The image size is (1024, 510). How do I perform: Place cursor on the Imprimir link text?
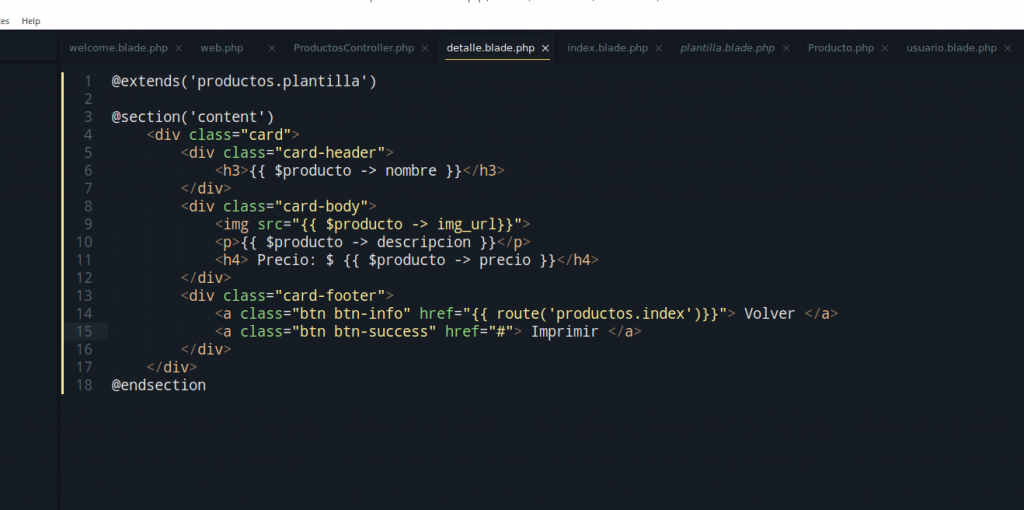coord(564,331)
